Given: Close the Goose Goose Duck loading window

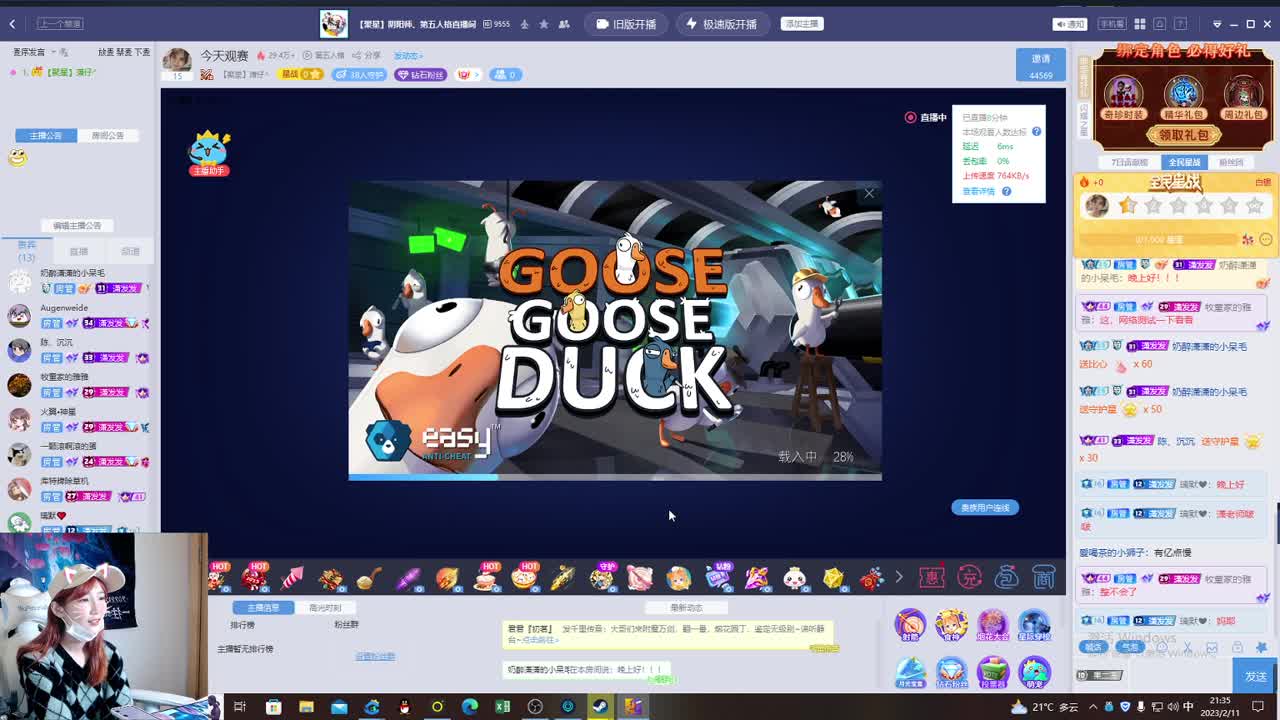Looking at the screenshot, I should 869,193.
